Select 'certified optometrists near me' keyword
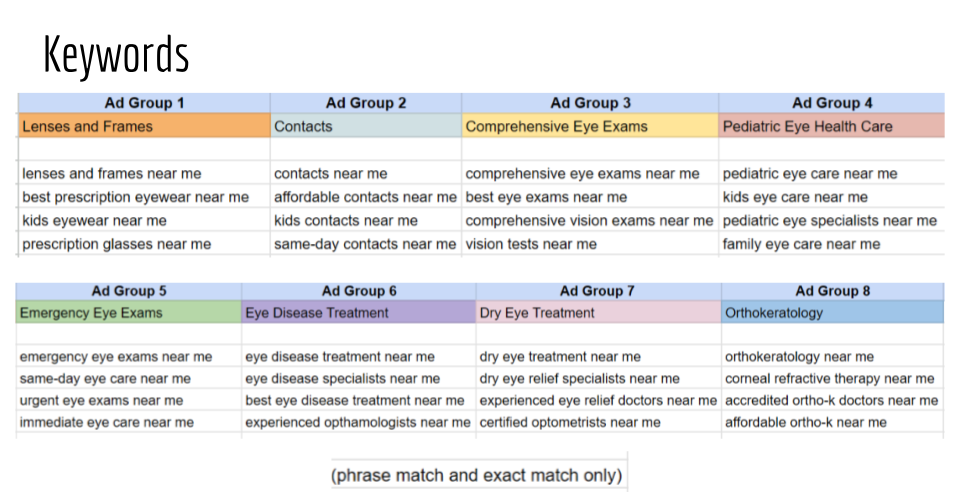 (x=571, y=423)
